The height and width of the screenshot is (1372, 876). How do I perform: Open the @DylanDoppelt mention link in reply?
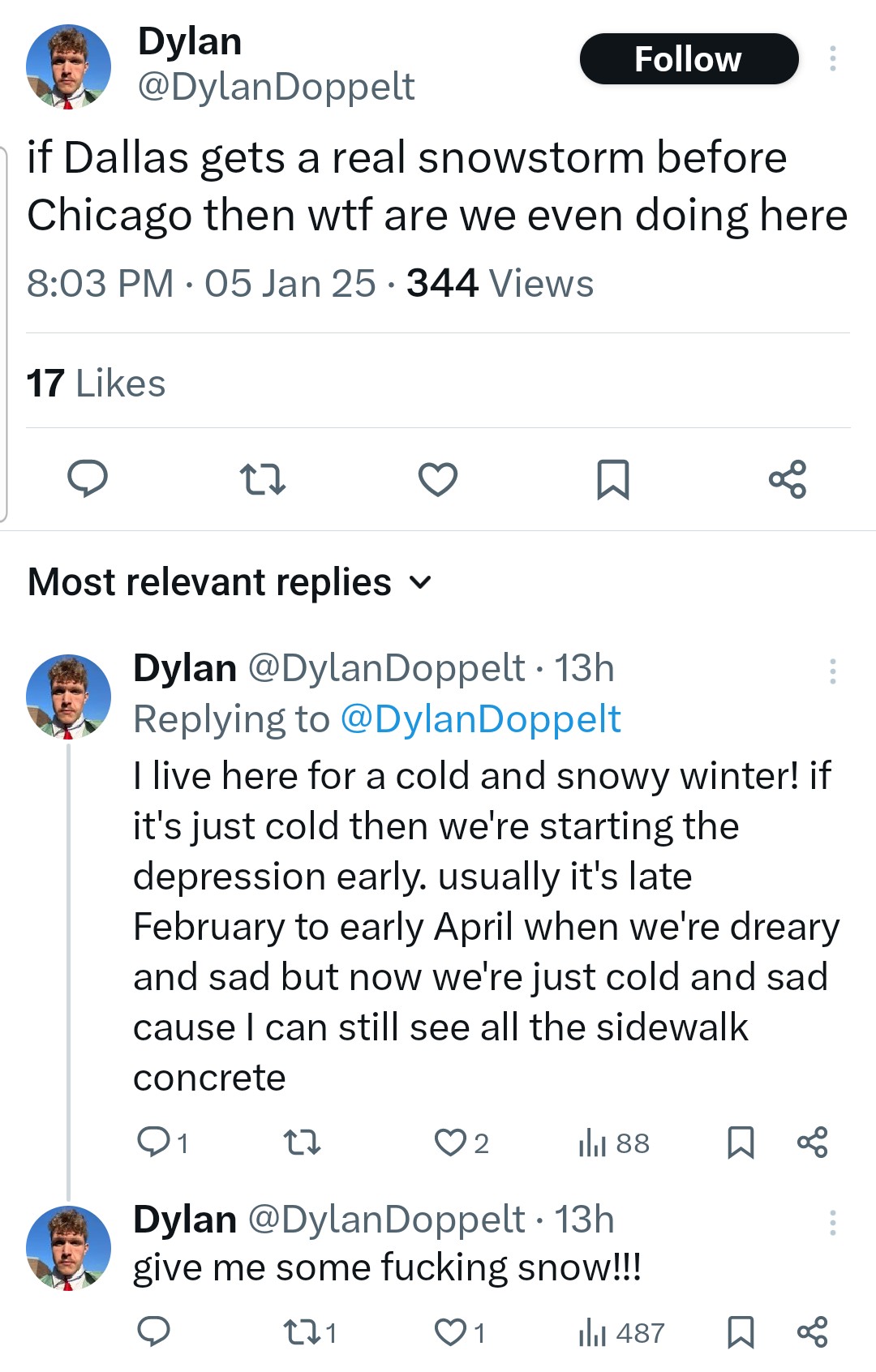pyautogui.click(x=481, y=718)
